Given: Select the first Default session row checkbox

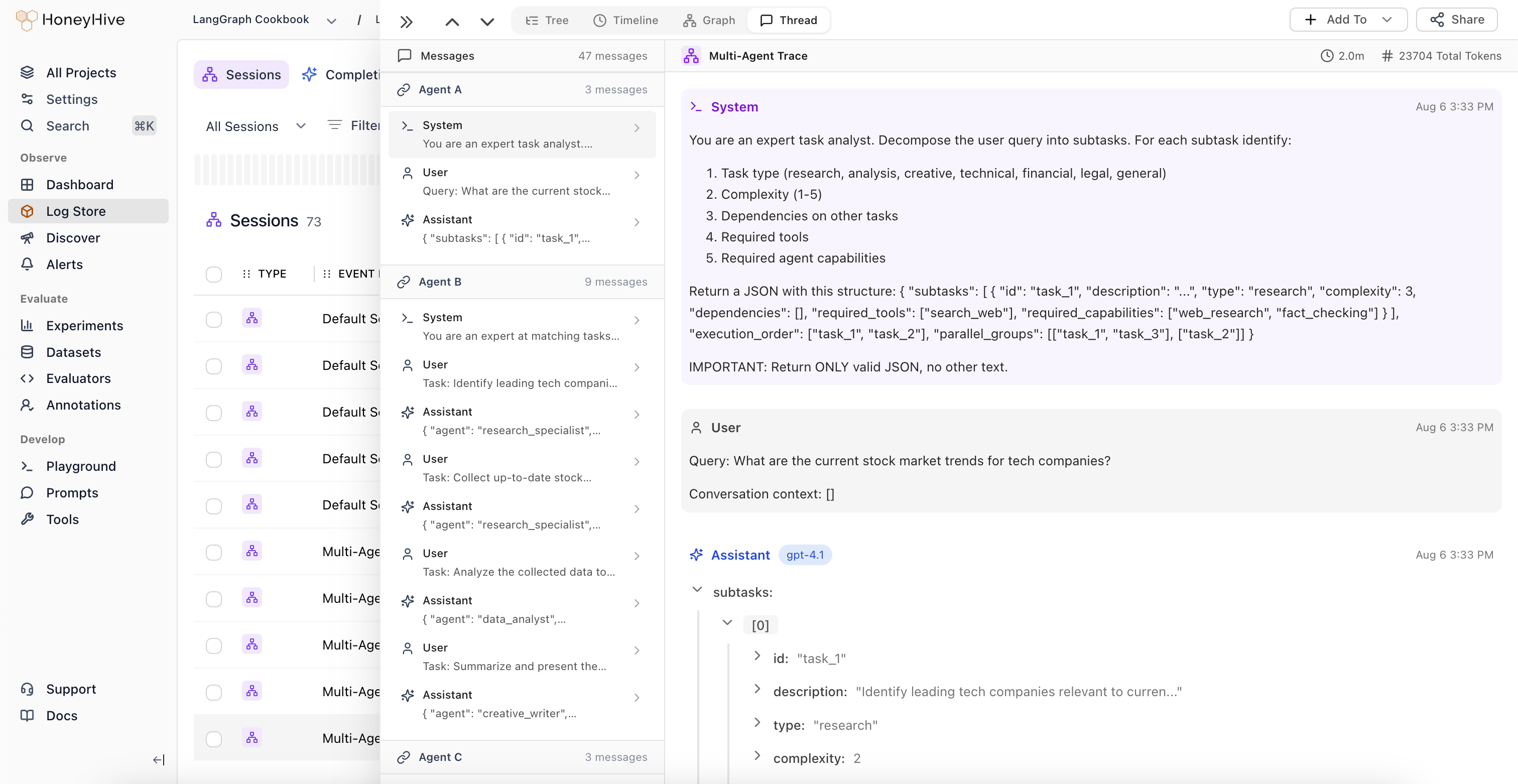Looking at the screenshot, I should click(x=213, y=319).
